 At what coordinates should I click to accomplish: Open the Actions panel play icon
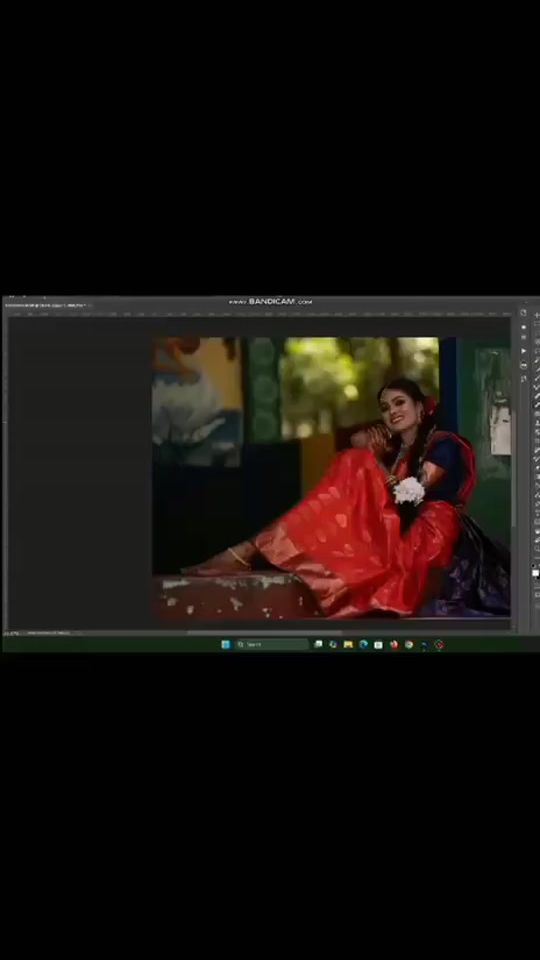(523, 351)
